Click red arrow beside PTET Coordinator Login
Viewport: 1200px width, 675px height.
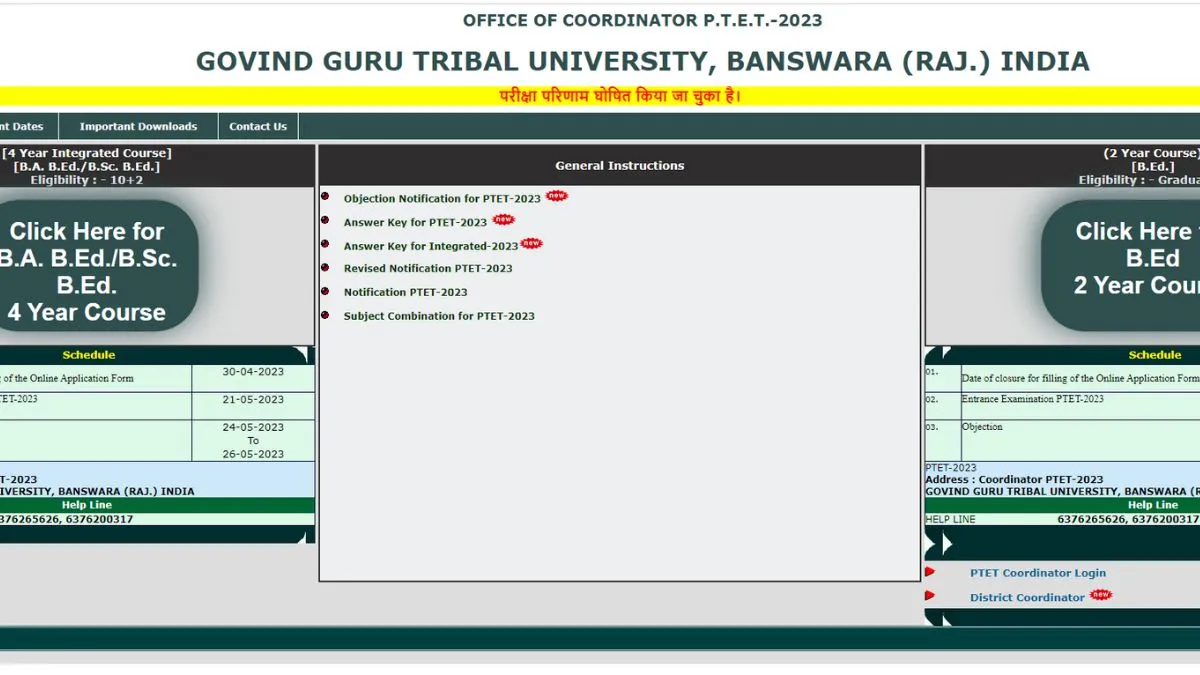(930, 572)
